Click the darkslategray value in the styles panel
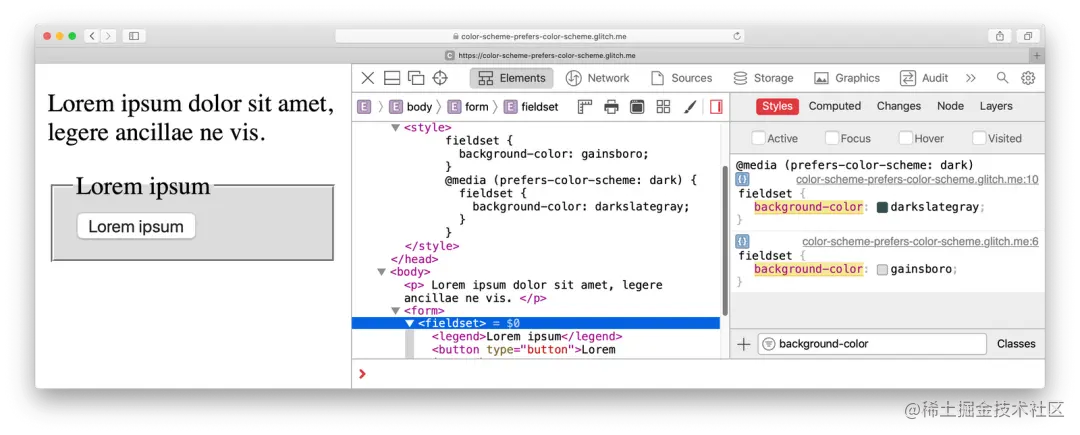Viewport: 1080px width, 435px height. click(x=935, y=207)
